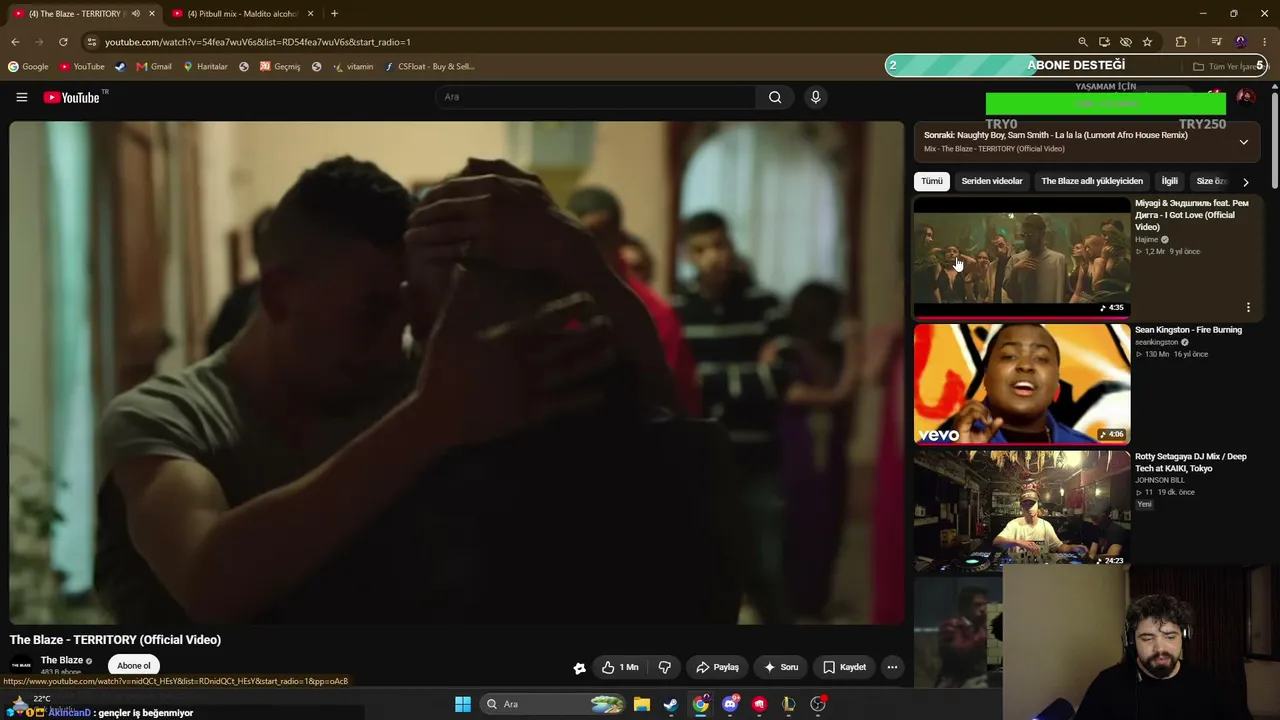Open The Blaze channel name link
The height and width of the screenshot is (720, 1280).
(x=62, y=660)
